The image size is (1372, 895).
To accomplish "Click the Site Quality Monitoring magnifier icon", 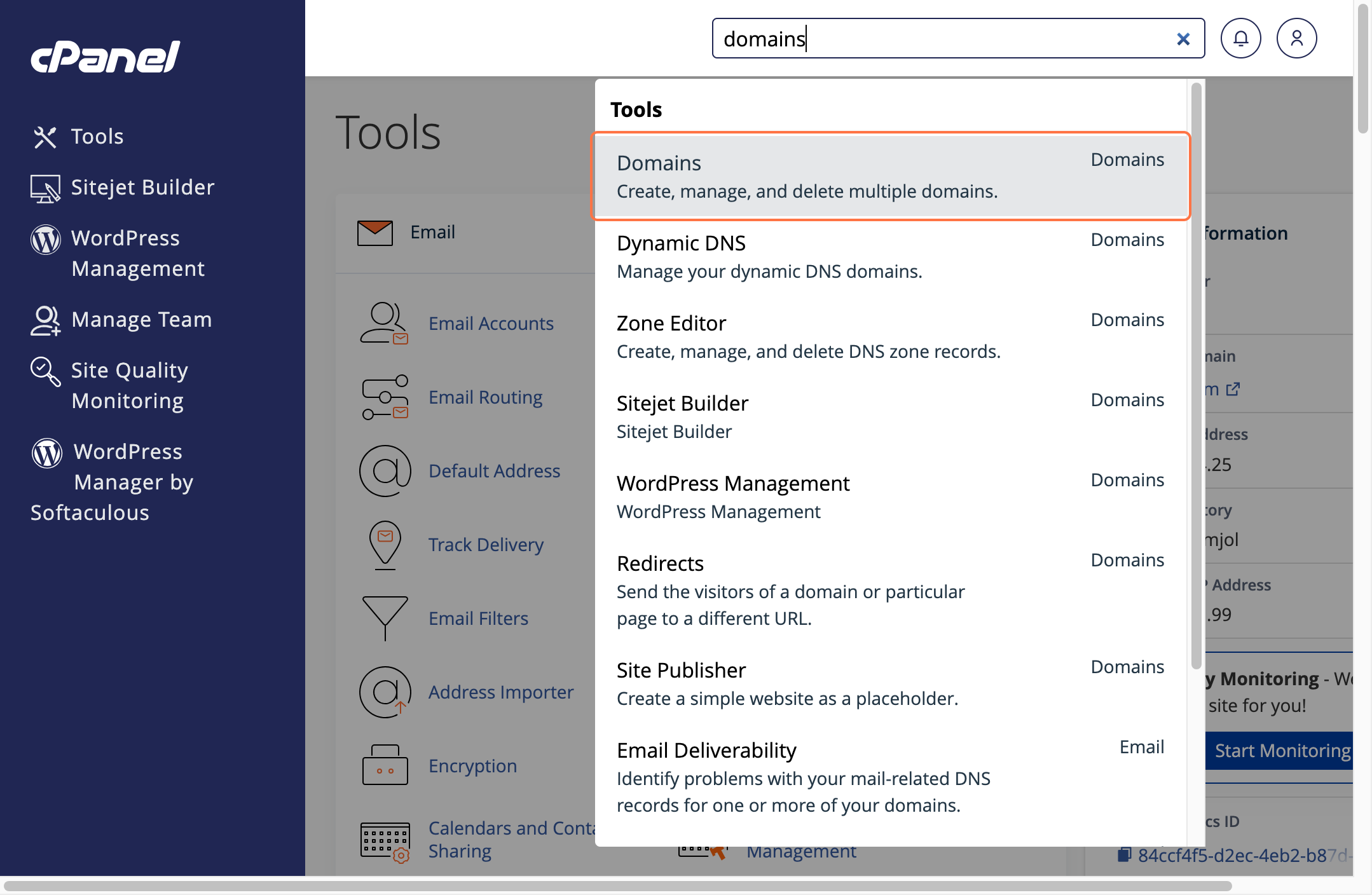I will point(46,371).
